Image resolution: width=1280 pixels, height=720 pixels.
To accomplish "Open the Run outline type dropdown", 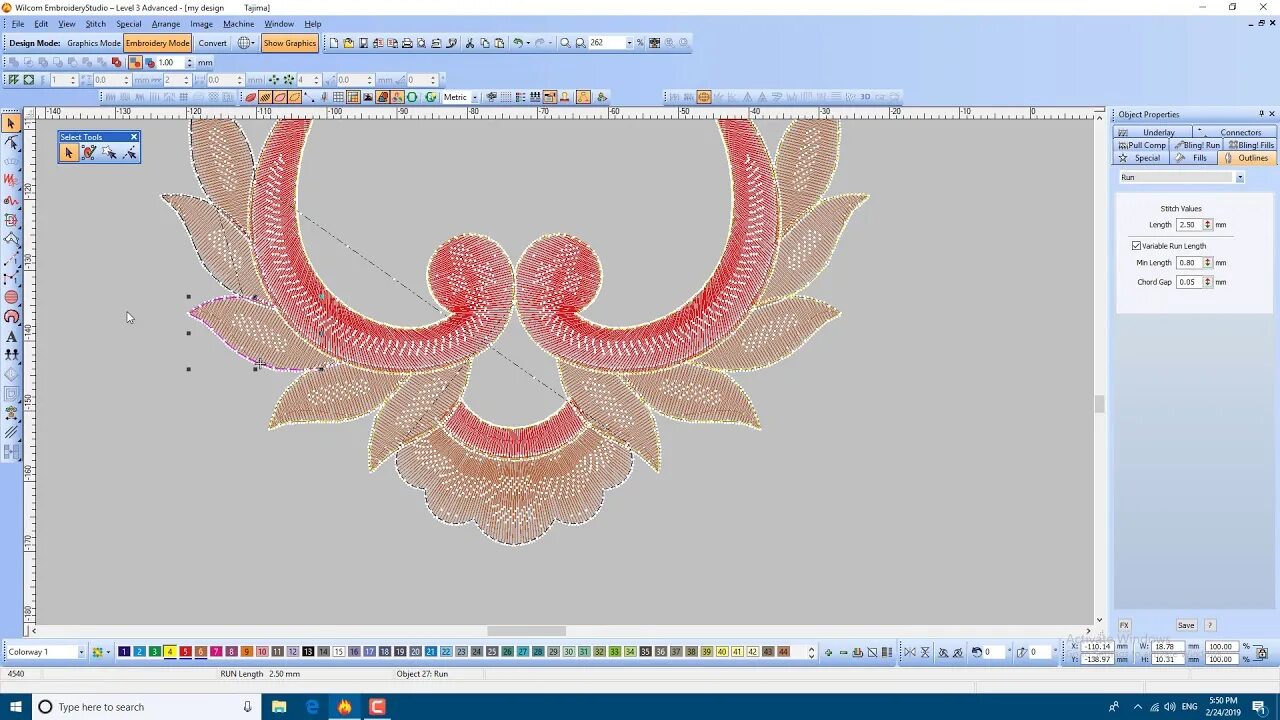I will tap(1240, 178).
